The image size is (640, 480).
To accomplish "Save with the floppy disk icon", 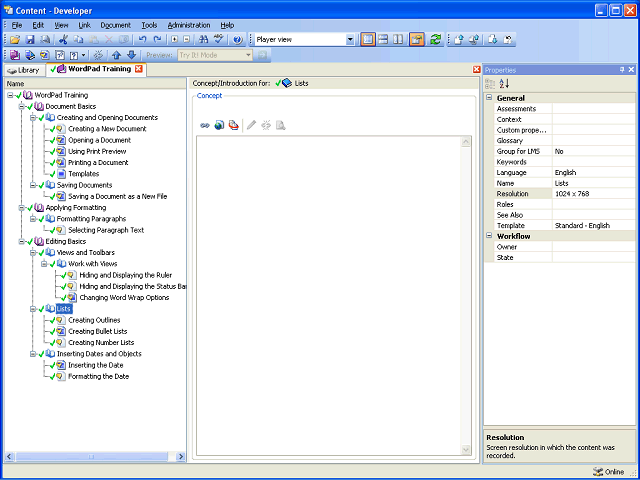I will (30, 40).
